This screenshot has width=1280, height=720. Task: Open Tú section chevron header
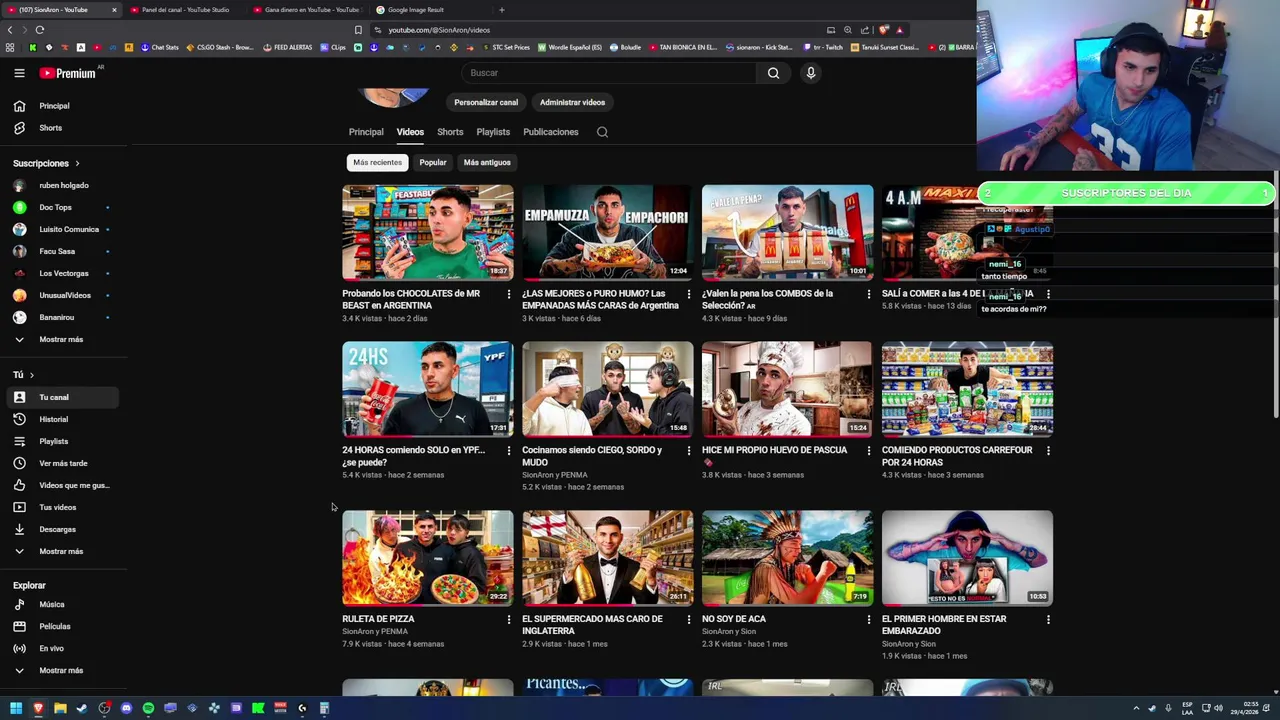pos(23,375)
